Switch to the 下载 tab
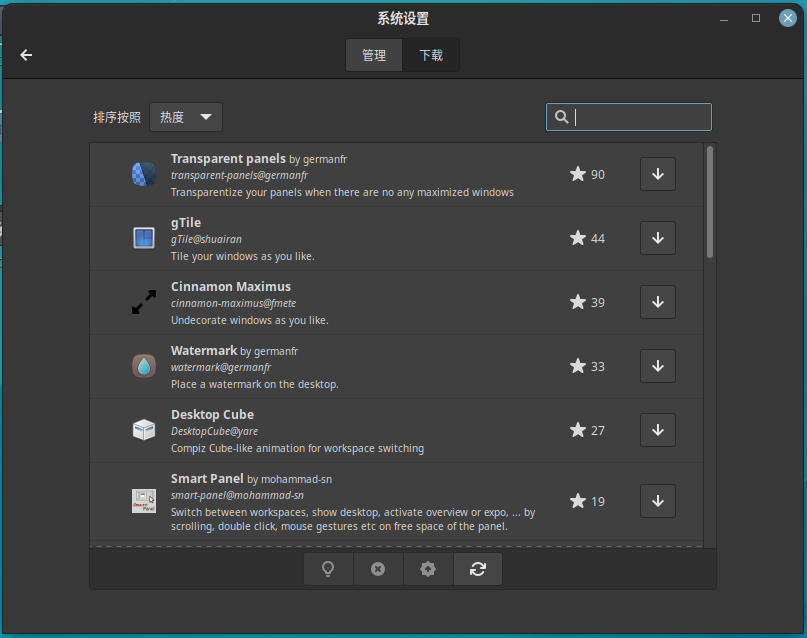The height and width of the screenshot is (638, 807). [431, 55]
